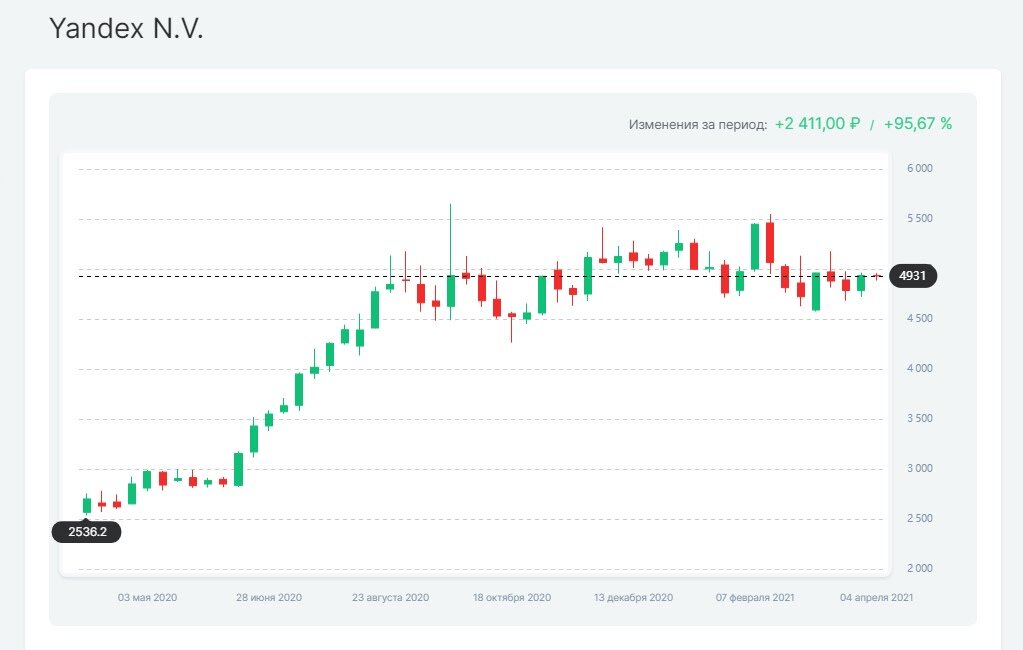The height and width of the screenshot is (650, 1023).
Task: Click the green candle above '28 июня 2020' label
Action: pyautogui.click(x=269, y=419)
